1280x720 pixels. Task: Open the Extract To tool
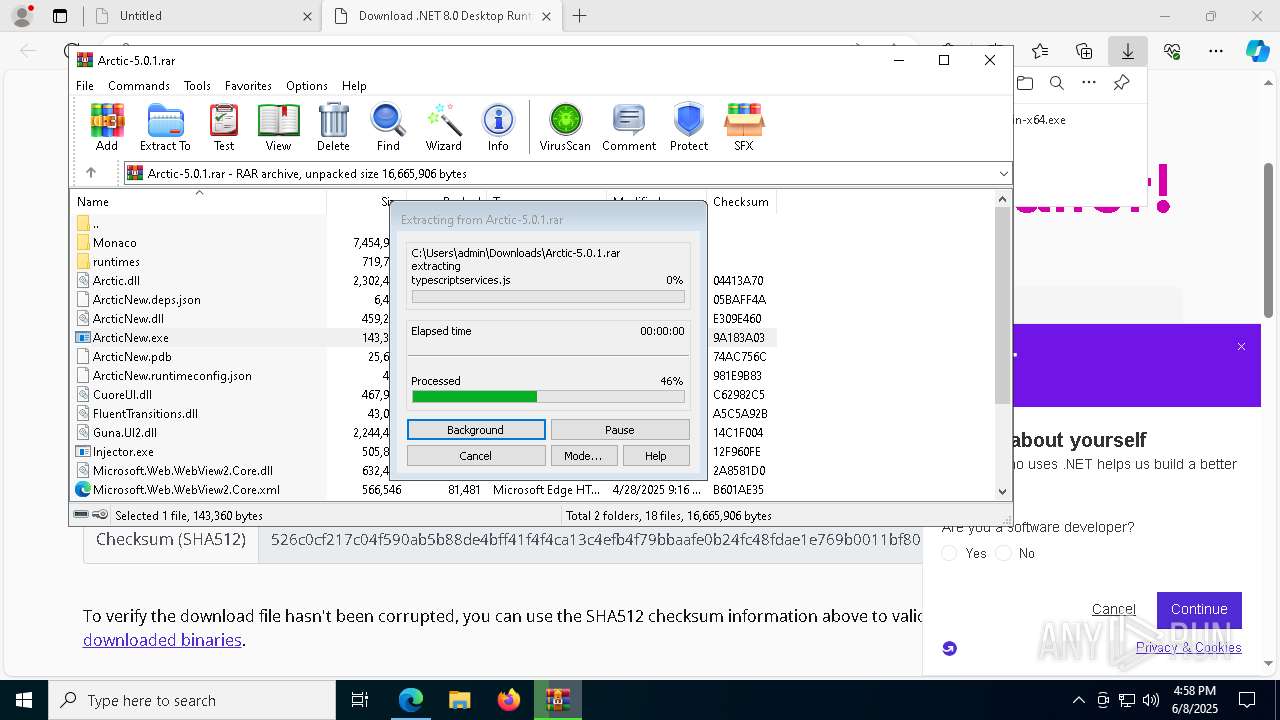coord(165,127)
